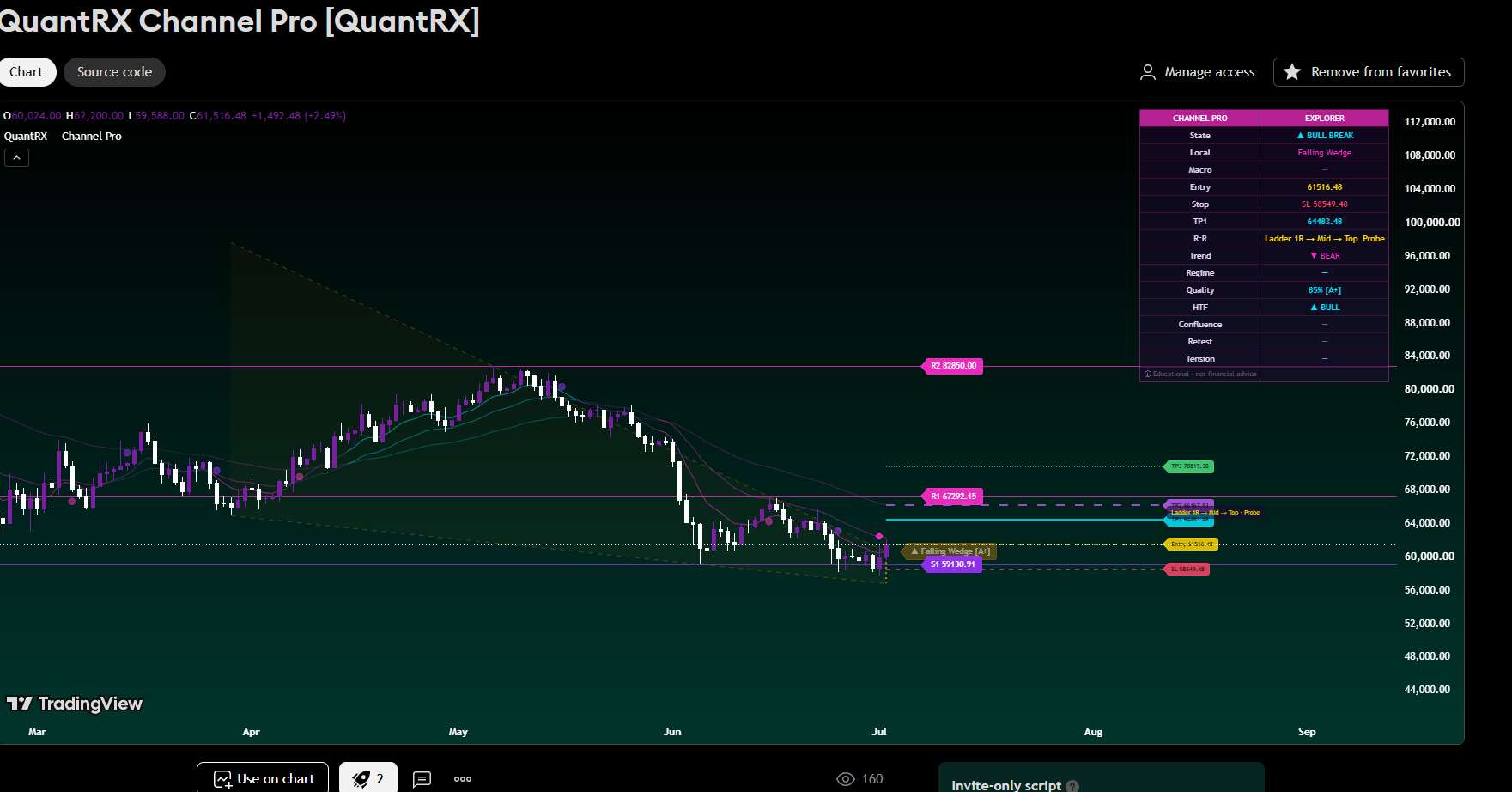Click the Falling Wedge value in Local row
The image size is (1512, 792).
pyautogui.click(x=1324, y=153)
